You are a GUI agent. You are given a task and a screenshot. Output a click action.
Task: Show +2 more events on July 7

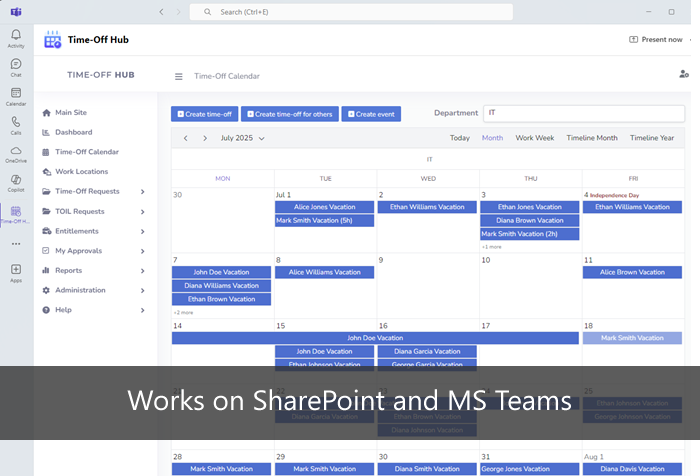183,313
